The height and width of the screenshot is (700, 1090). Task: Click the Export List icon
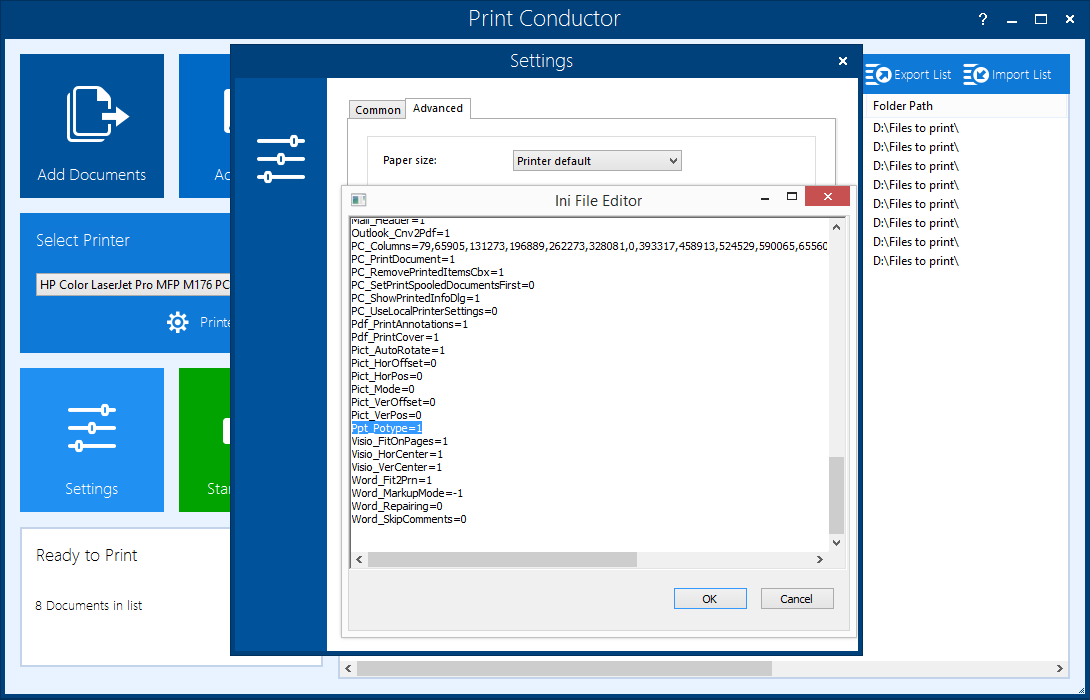(x=878, y=75)
